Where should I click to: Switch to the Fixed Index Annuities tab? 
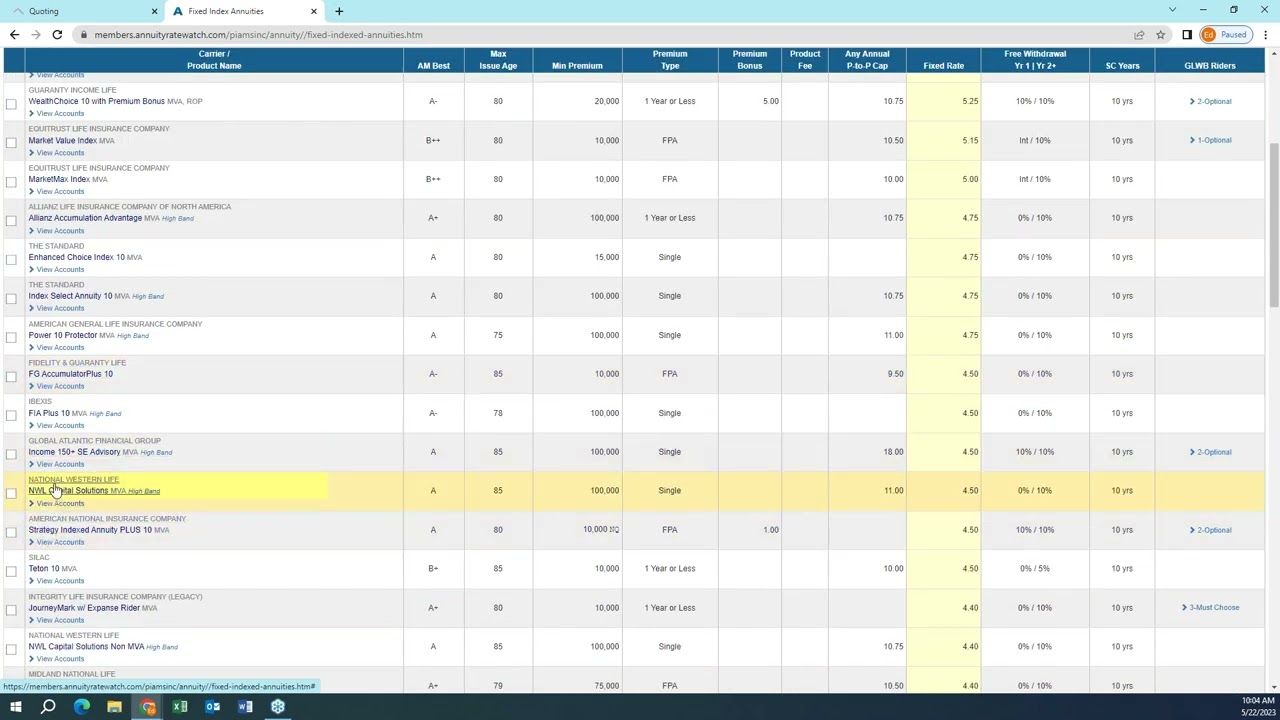[x=244, y=11]
